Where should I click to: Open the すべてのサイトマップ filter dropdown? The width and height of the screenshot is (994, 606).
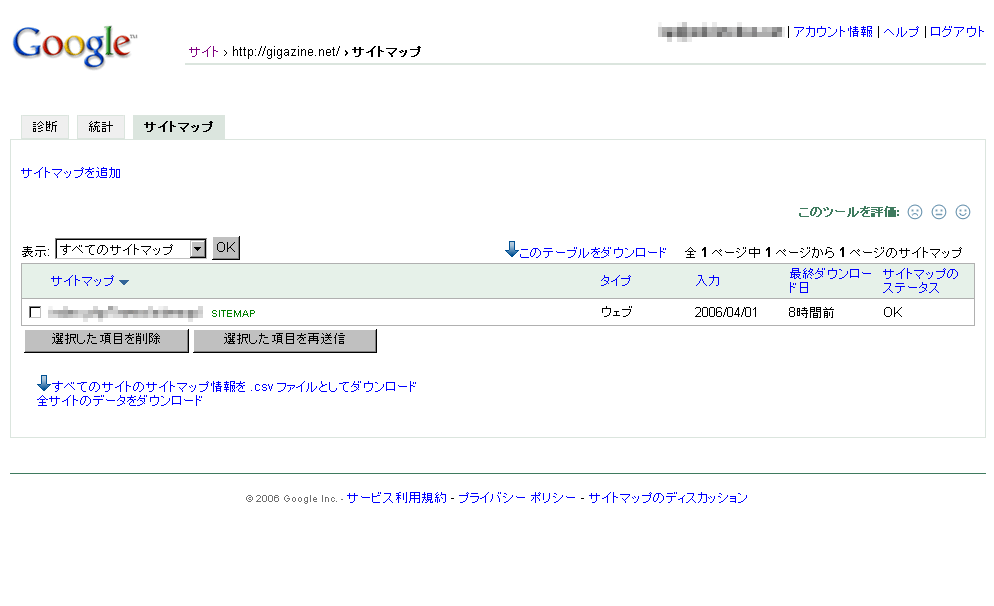(130, 247)
